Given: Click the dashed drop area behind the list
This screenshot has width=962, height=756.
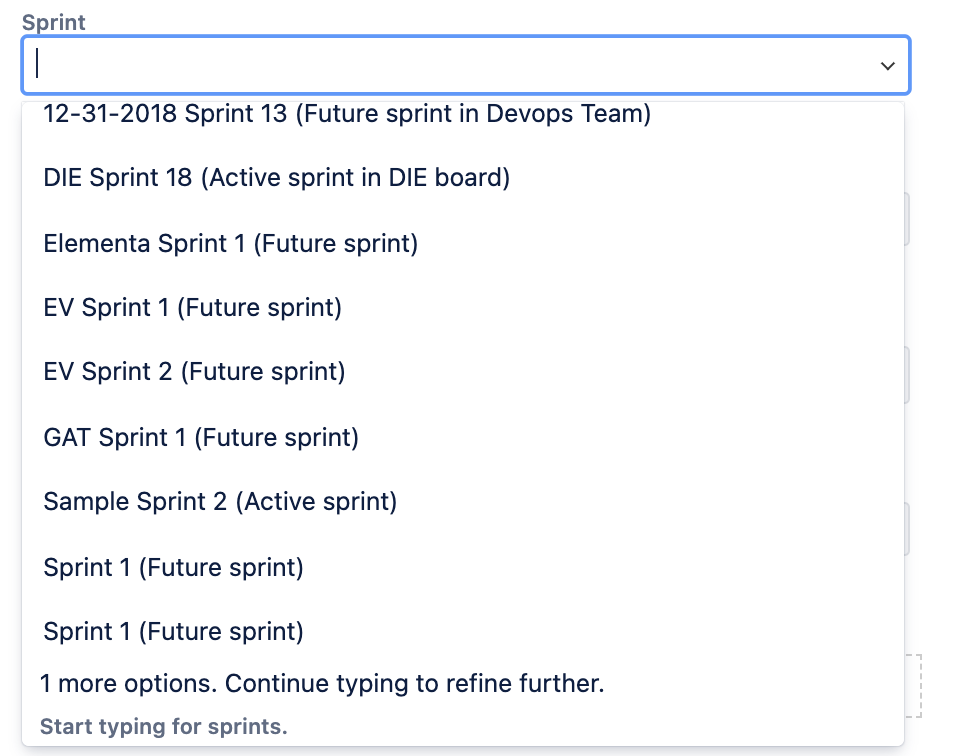Looking at the screenshot, I should click(x=914, y=685).
